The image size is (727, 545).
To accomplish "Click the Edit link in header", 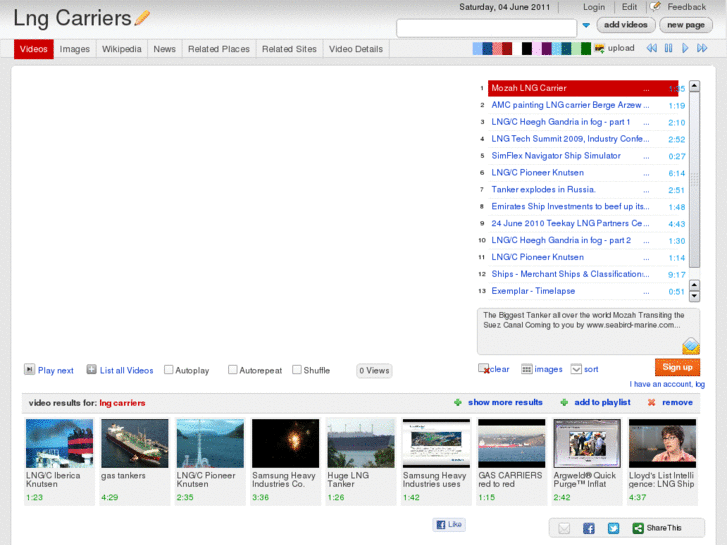I will tap(629, 7).
